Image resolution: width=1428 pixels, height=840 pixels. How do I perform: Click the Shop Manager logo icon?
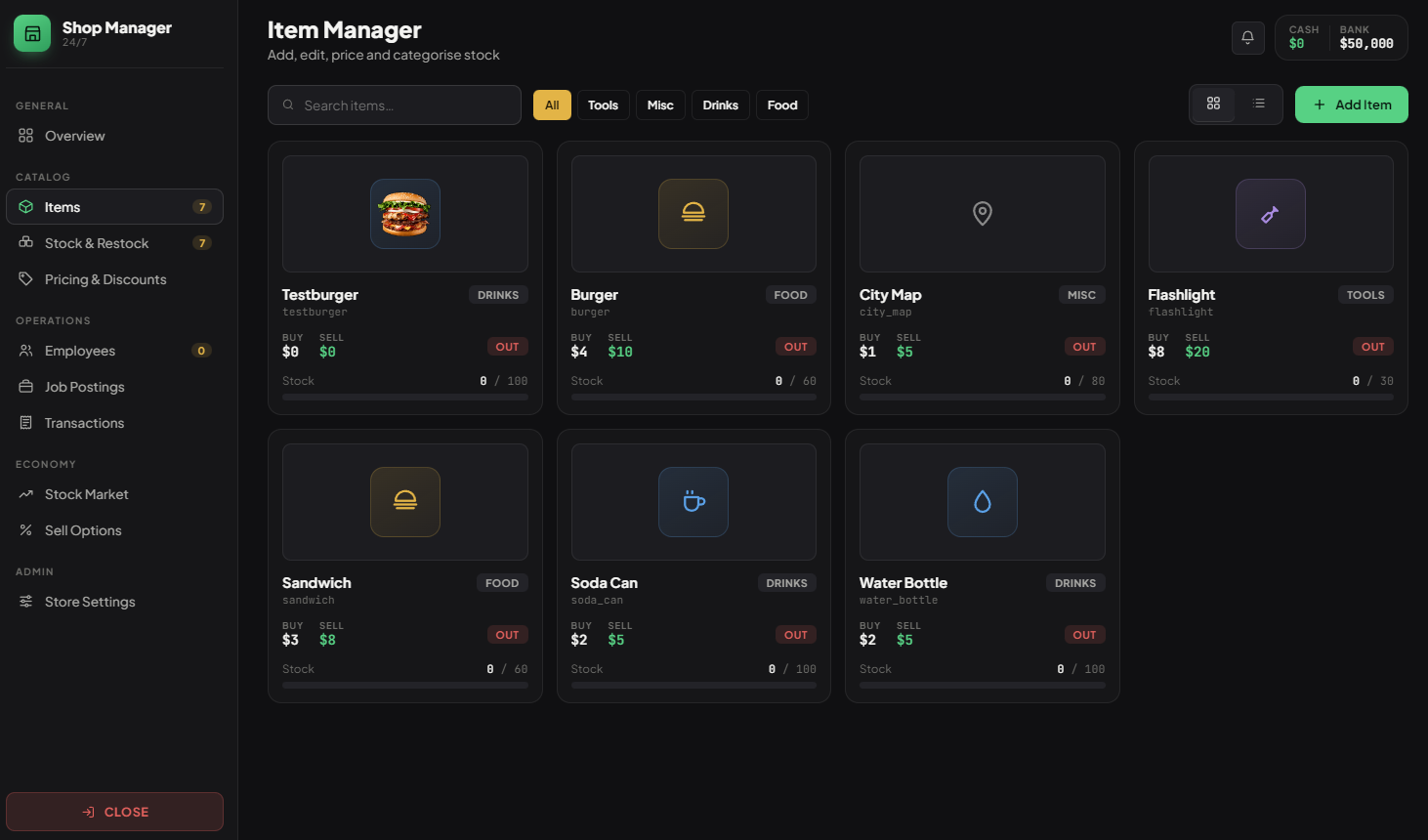click(32, 33)
